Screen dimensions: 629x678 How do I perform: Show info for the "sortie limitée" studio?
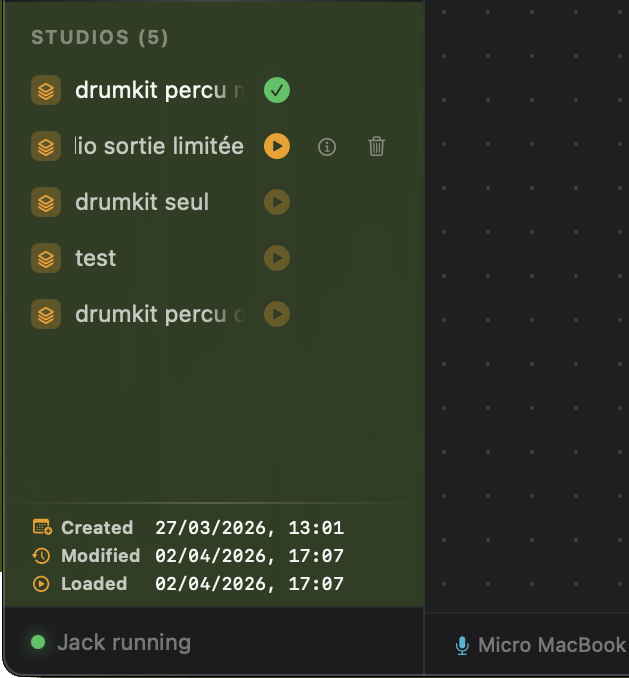(327, 147)
